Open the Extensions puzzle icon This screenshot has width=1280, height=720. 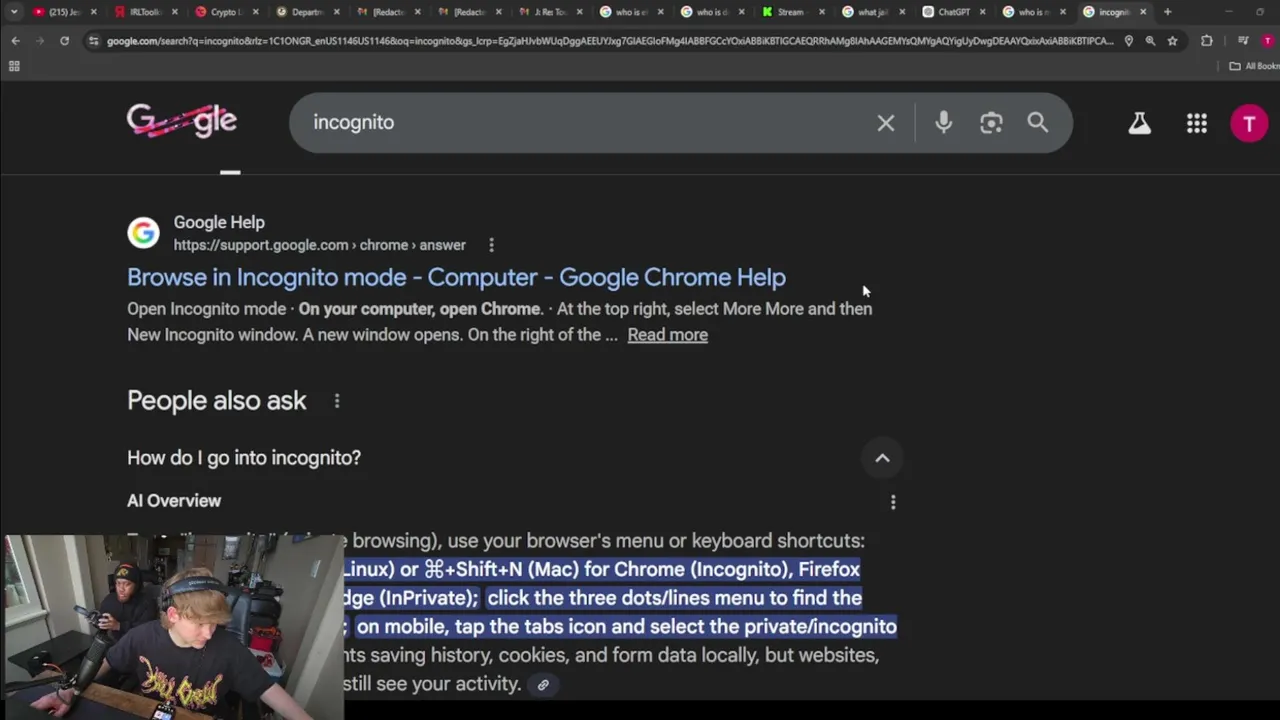[x=1207, y=41]
